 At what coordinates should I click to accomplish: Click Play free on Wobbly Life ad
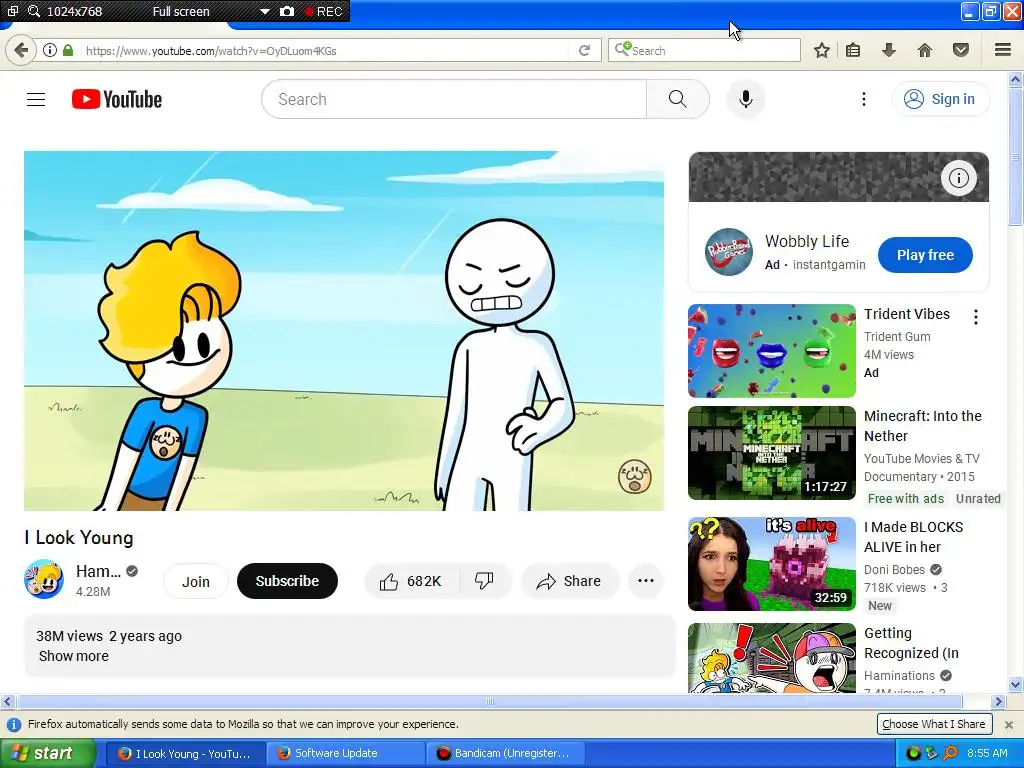(925, 255)
